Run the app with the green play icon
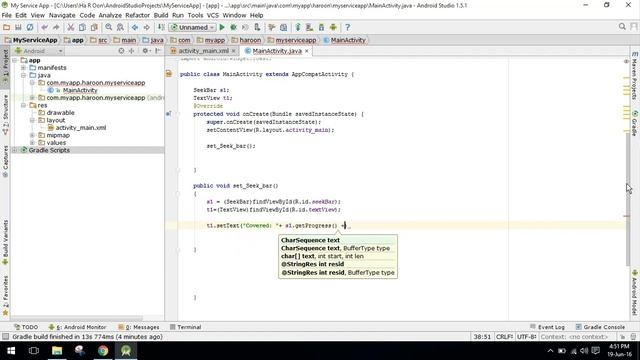 pyautogui.click(x=222, y=27)
